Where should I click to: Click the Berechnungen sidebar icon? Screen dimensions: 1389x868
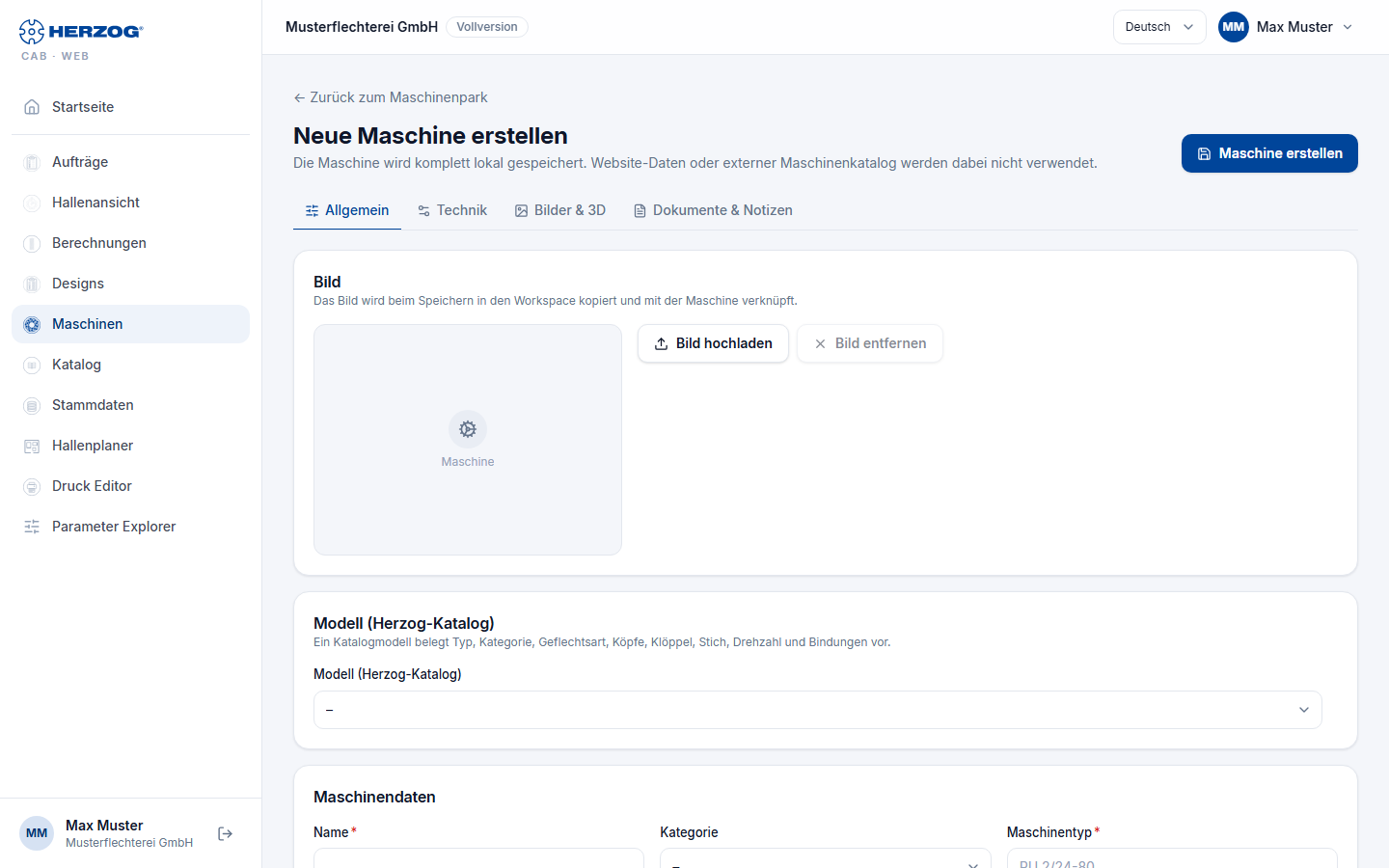[32, 243]
